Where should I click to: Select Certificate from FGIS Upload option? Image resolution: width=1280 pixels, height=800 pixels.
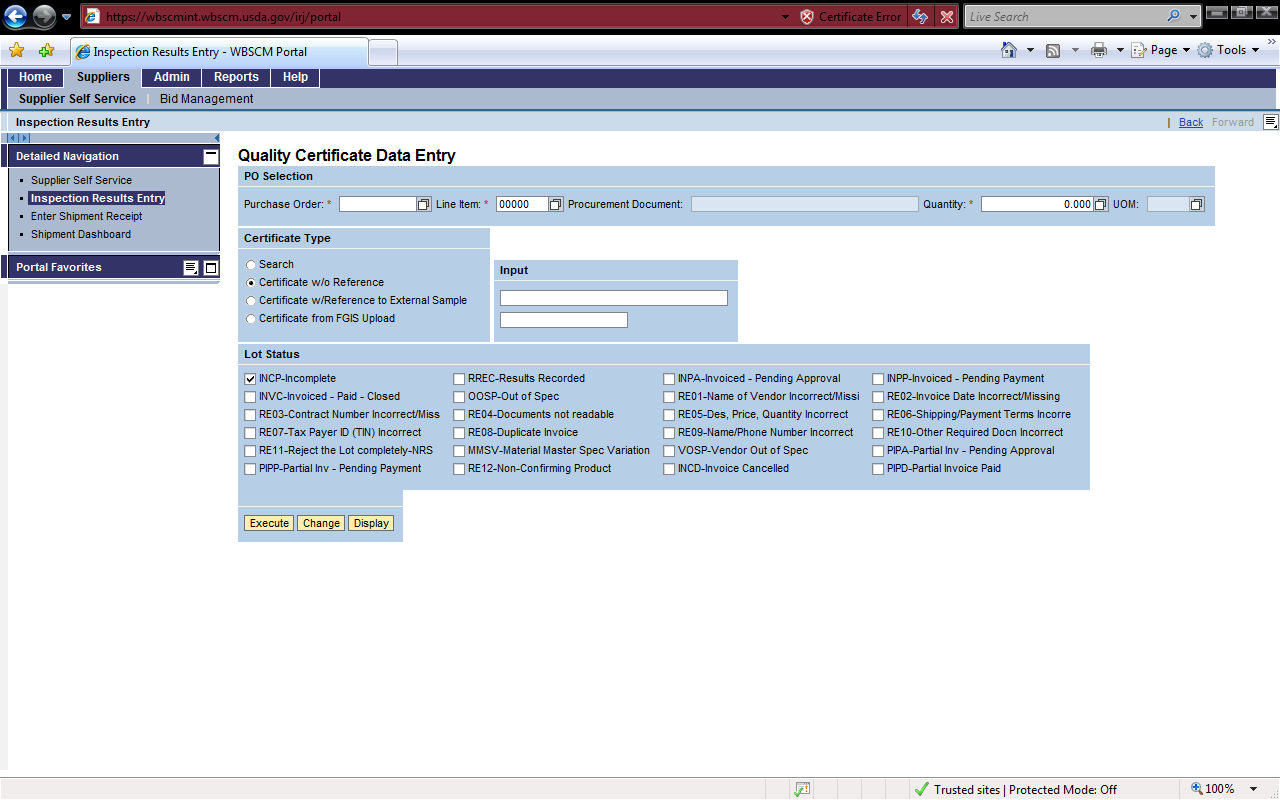click(x=251, y=319)
